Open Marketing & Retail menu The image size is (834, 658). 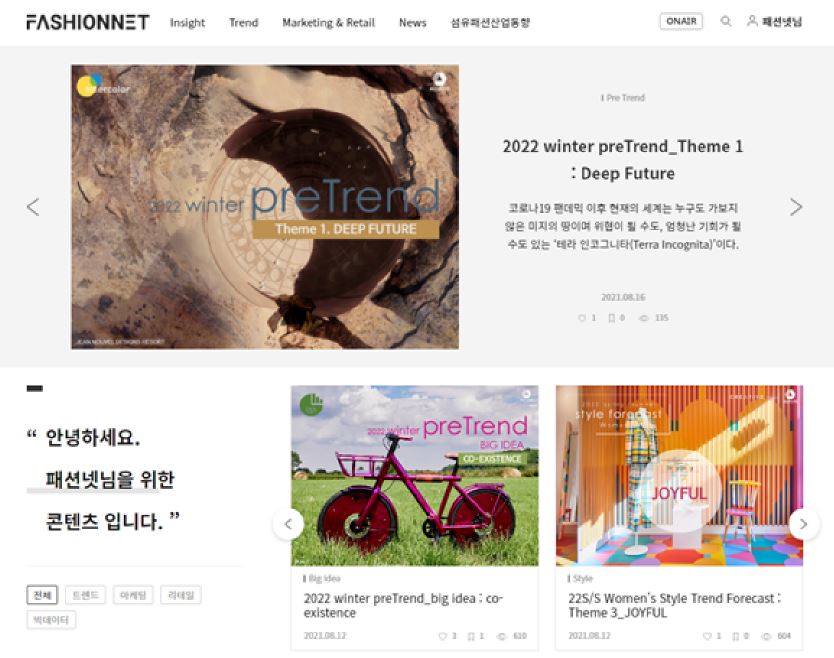pyautogui.click(x=328, y=22)
